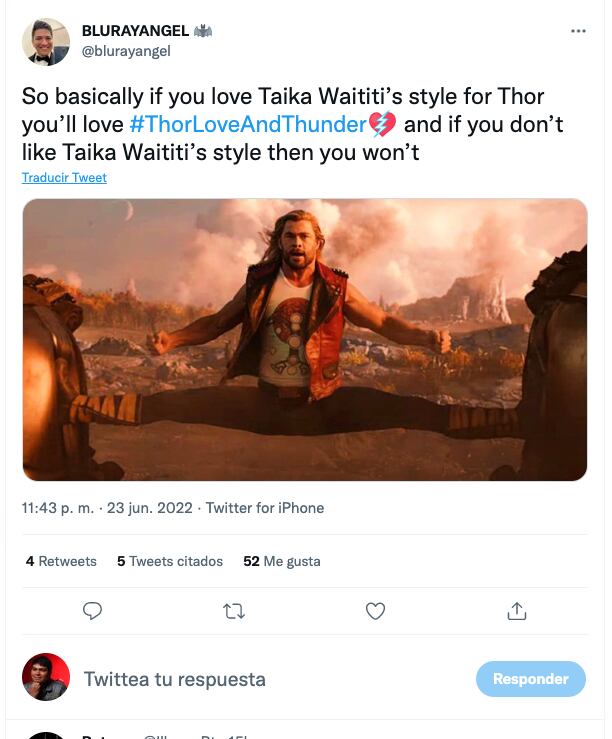The image size is (612, 739).
Task: Click the reply speech bubble icon
Action: (x=93, y=610)
